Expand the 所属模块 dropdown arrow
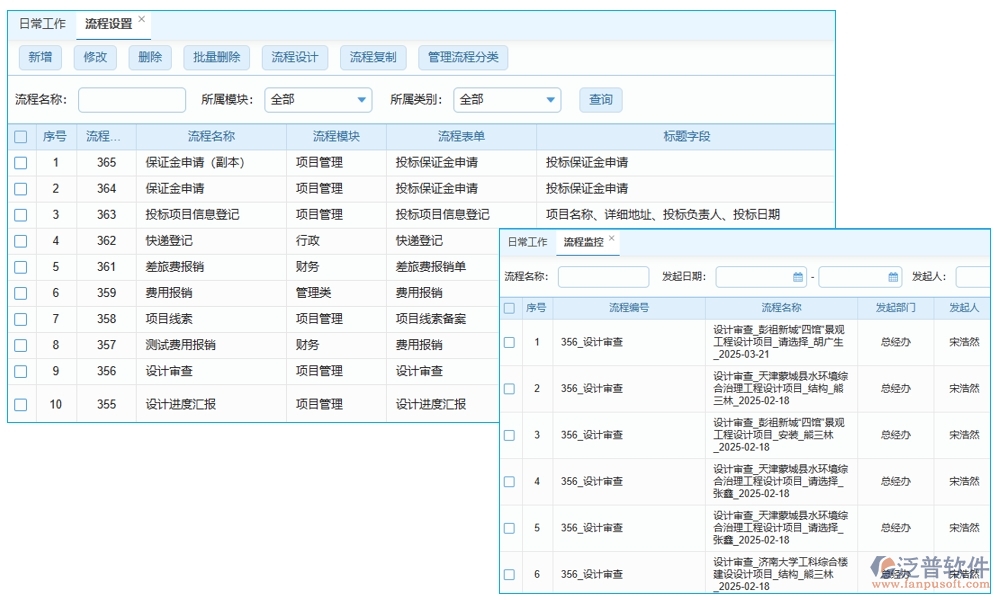 pyautogui.click(x=360, y=100)
